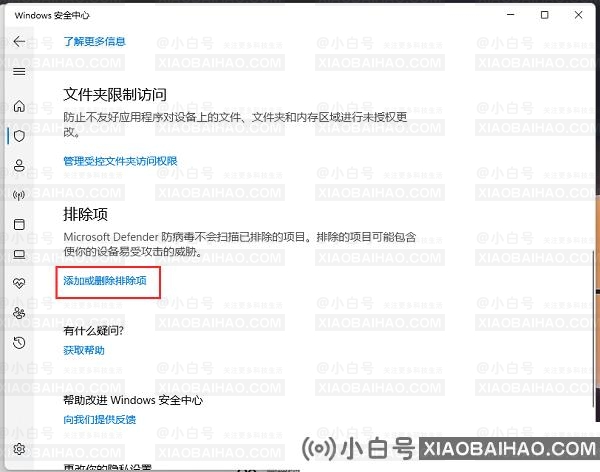The image size is (600, 472).
Task: Open Device performance & health heart icon
Action: coord(19,284)
